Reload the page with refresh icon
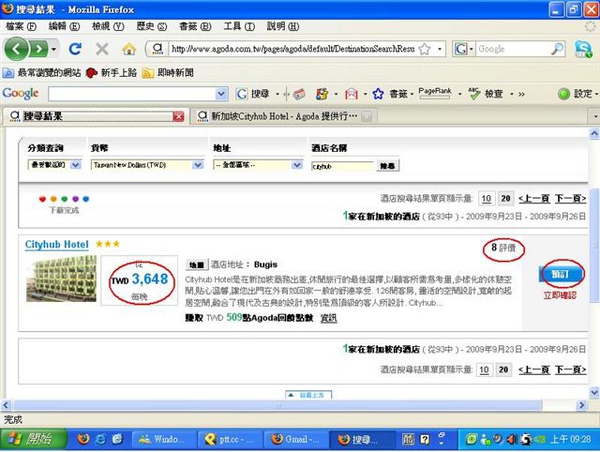Viewport: 600px width, 452px height. click(75, 49)
